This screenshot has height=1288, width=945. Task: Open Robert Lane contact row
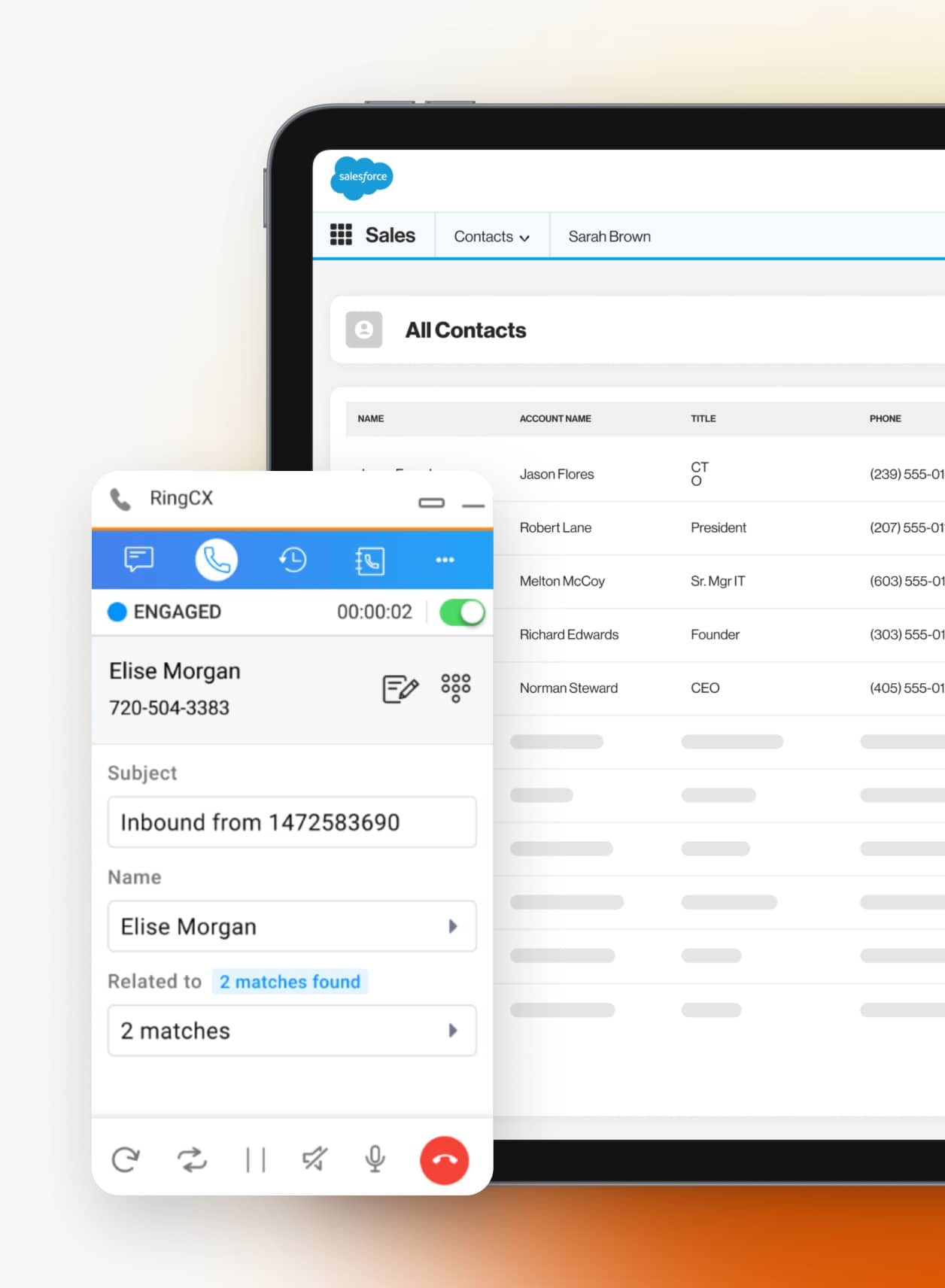point(555,528)
